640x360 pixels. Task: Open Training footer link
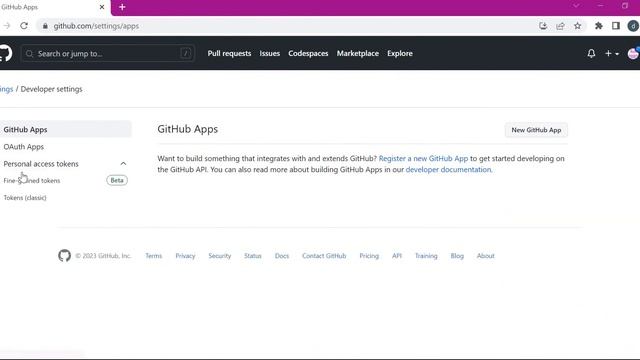click(426, 256)
